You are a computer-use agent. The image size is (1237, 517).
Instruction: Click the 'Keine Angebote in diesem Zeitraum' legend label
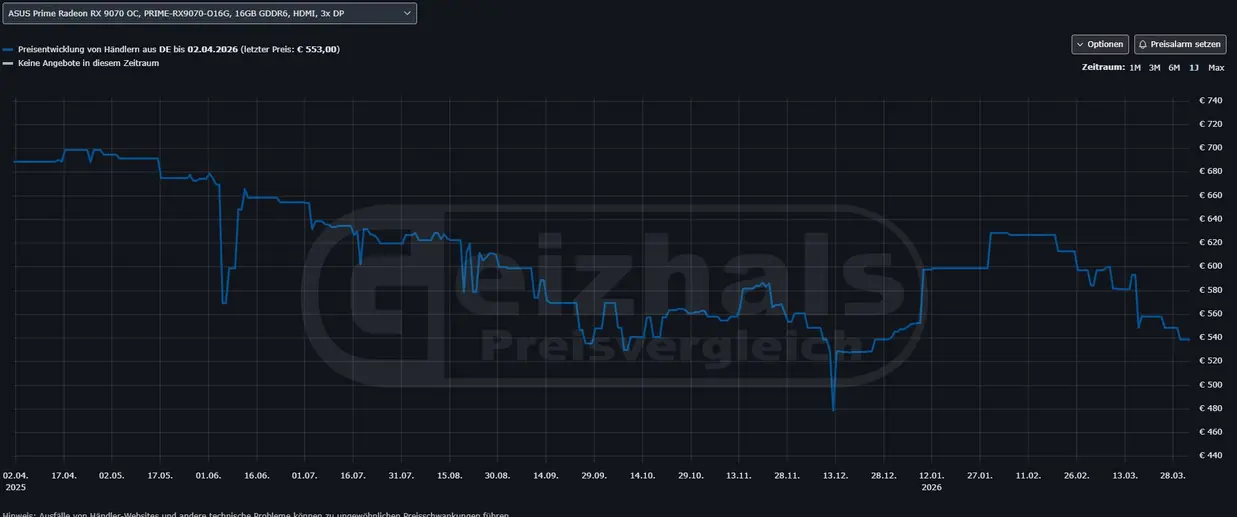(x=88, y=63)
